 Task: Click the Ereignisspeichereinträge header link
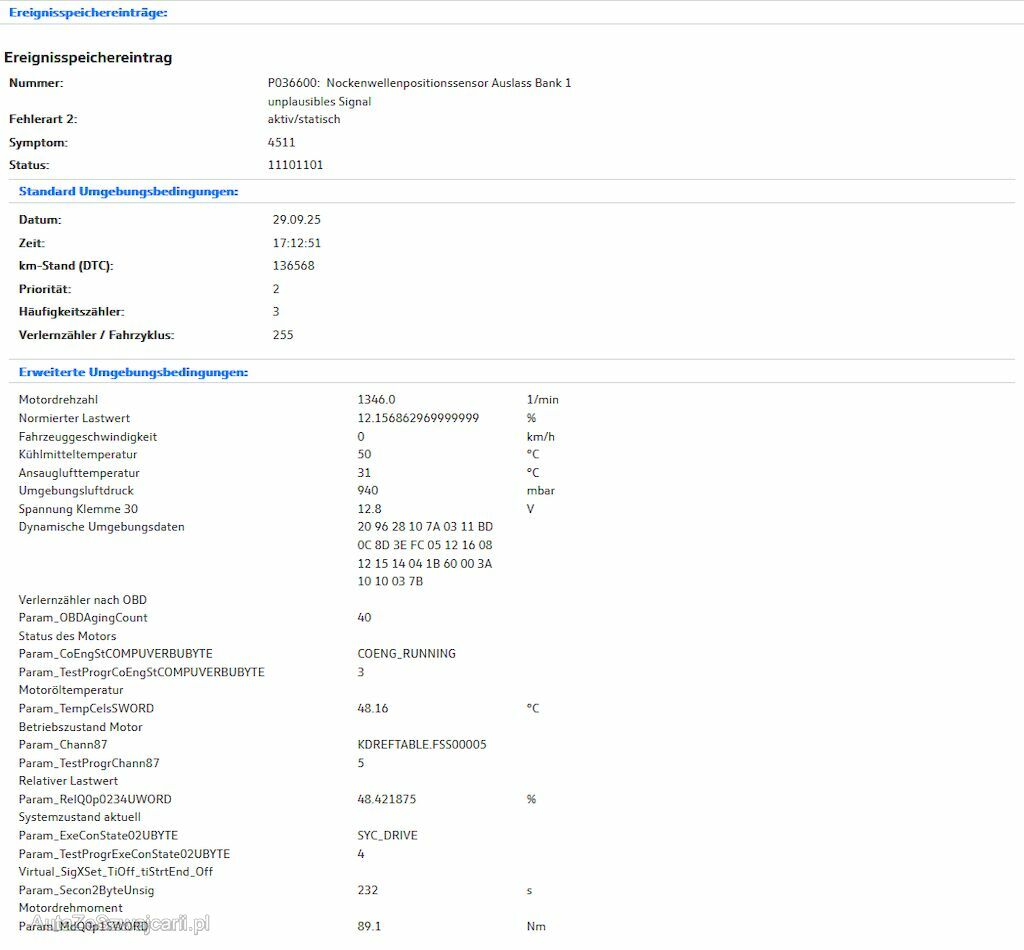[x=88, y=13]
